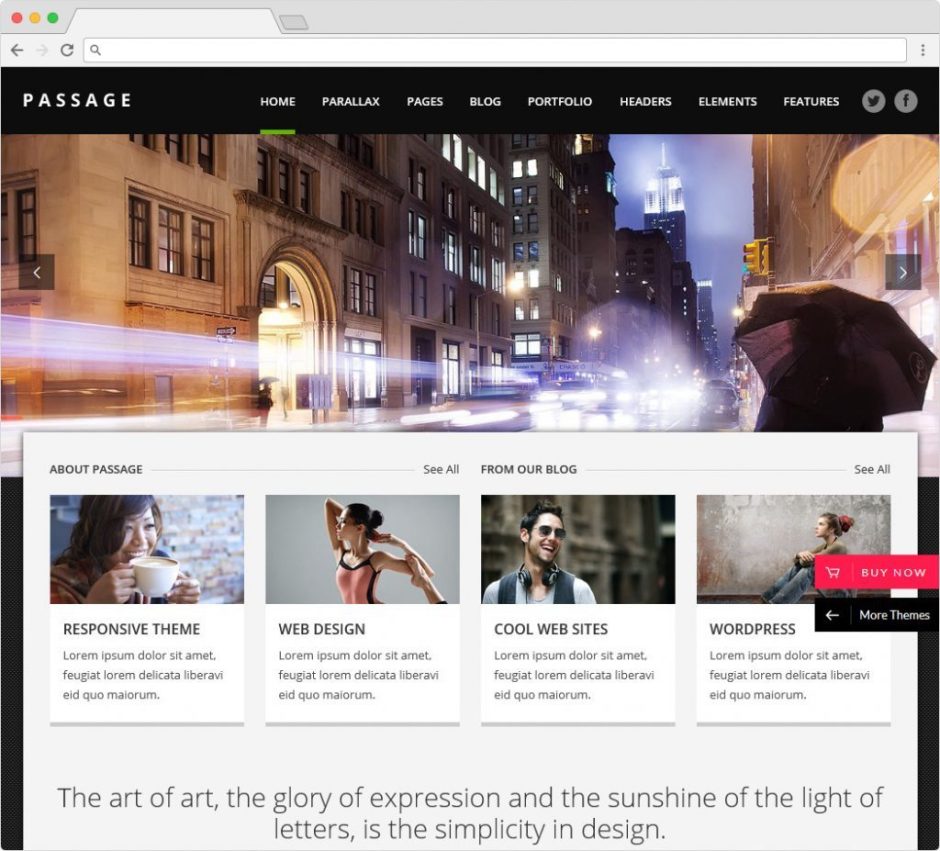Expand the Headers navigation menu
Screen dimensions: 940x851
point(645,101)
